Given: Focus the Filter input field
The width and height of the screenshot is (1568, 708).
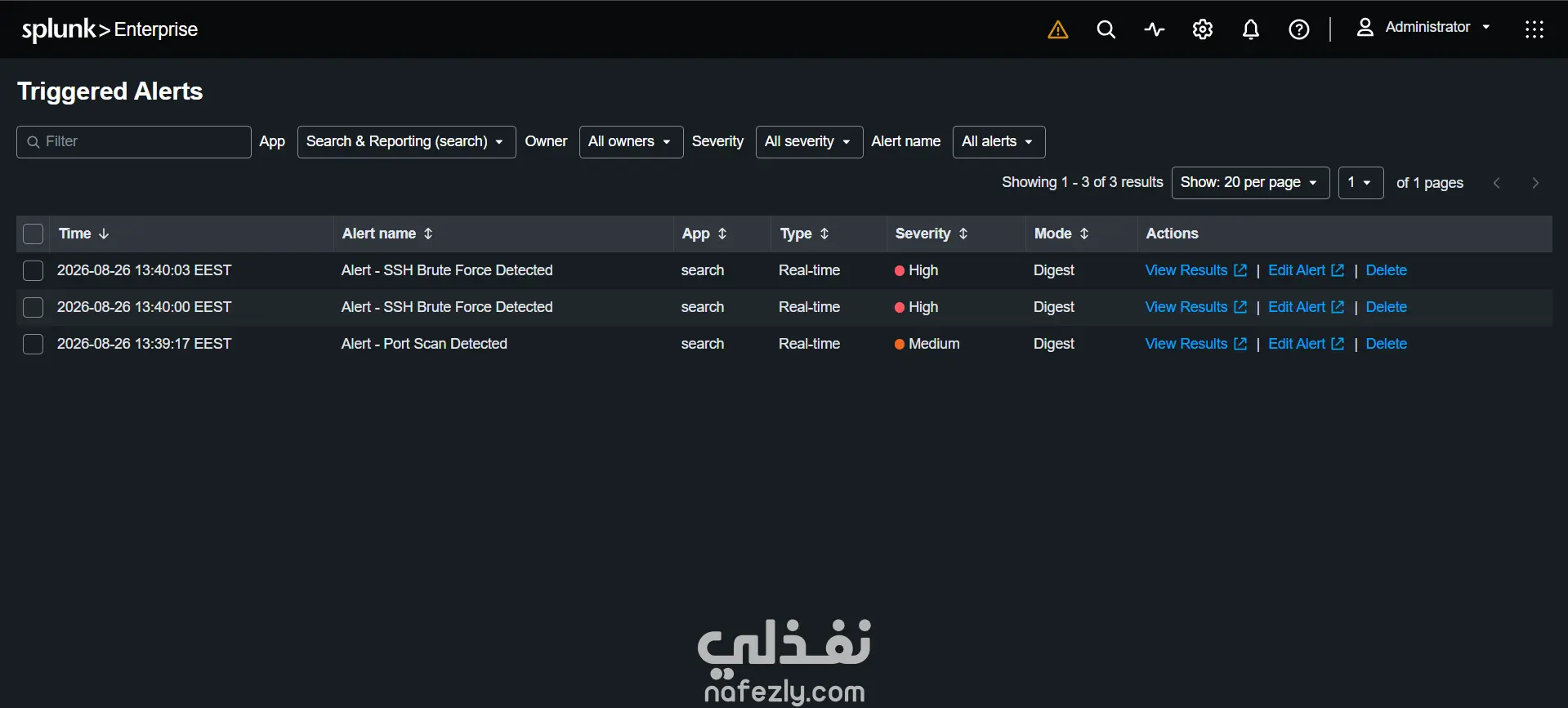Looking at the screenshot, I should (x=134, y=142).
